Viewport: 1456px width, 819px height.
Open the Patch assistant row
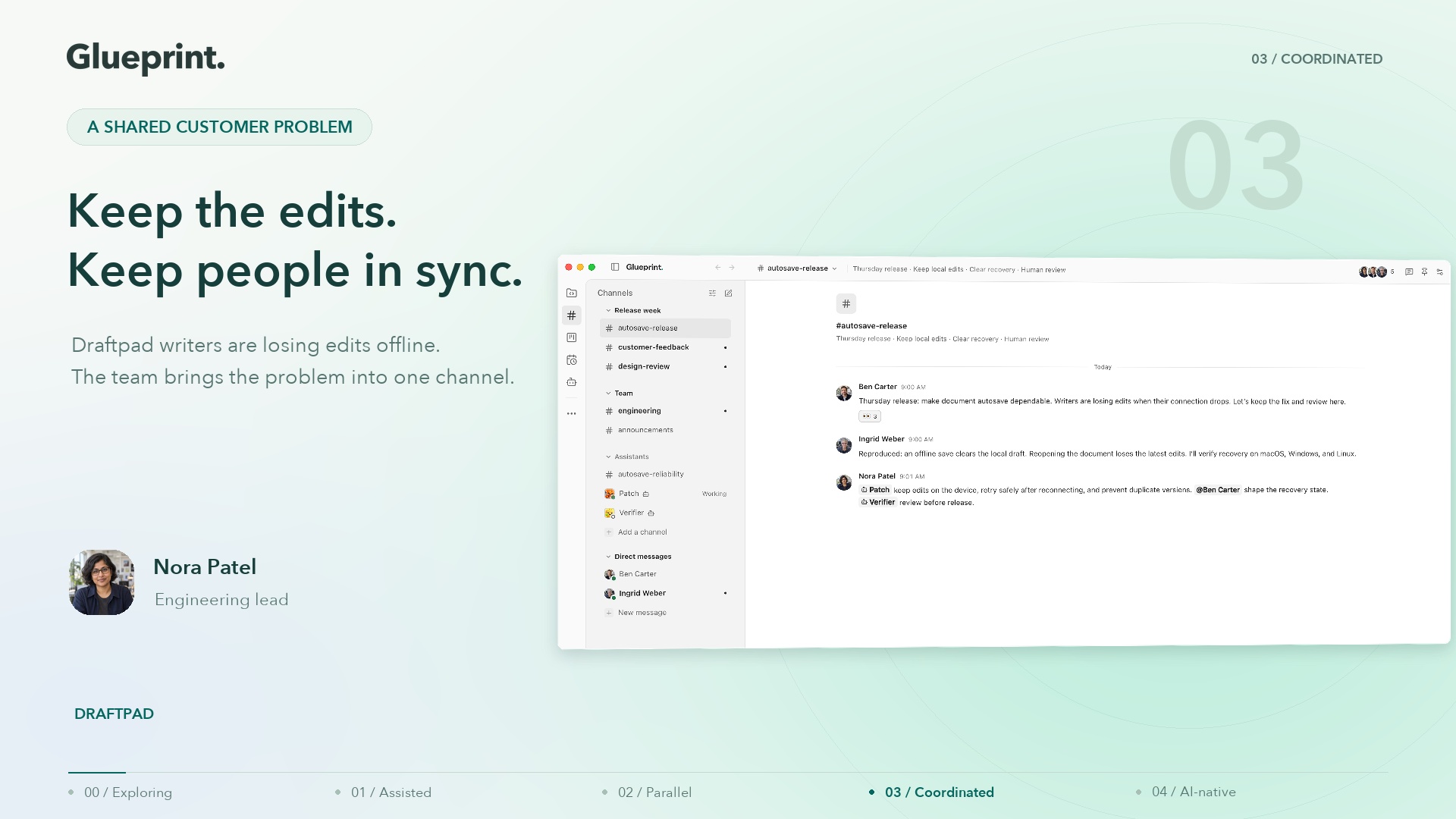(x=665, y=494)
